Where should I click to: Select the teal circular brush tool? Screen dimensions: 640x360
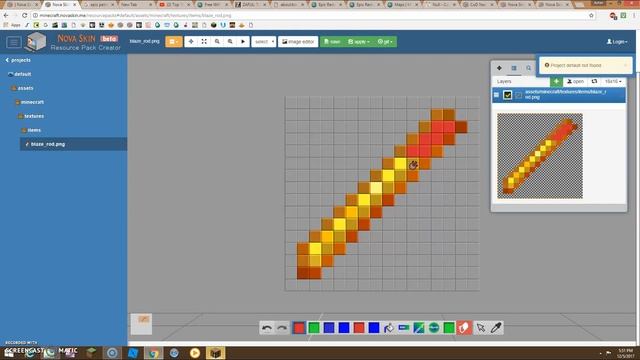[434, 328]
